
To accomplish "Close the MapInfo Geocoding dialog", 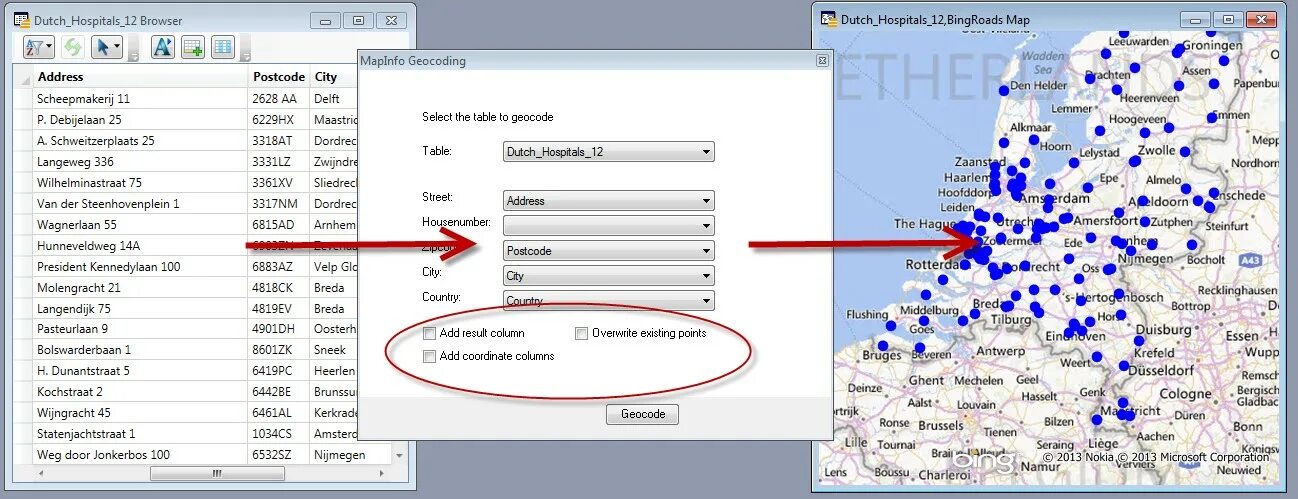I will 822,61.
